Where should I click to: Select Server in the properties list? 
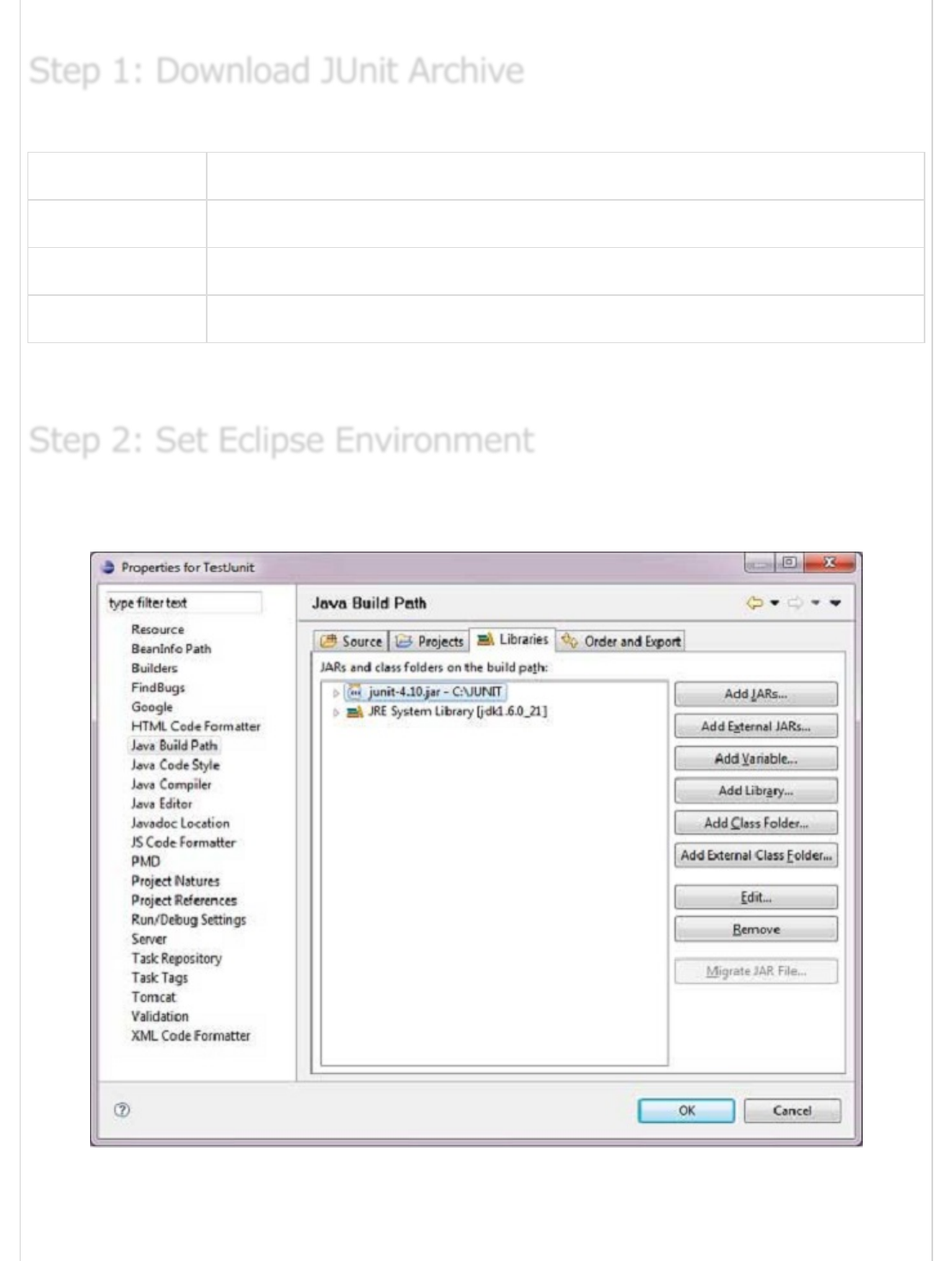click(149, 938)
